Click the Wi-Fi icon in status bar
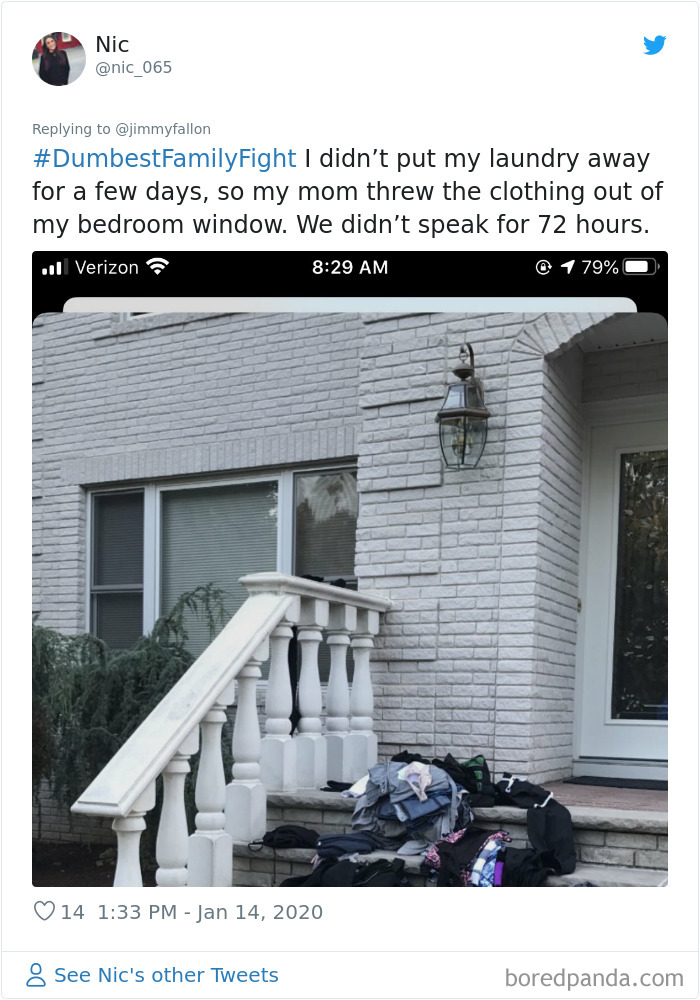The image size is (700, 1000). (x=157, y=267)
